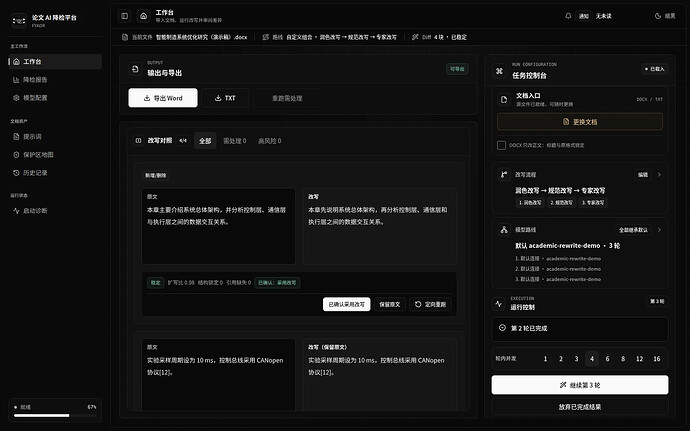Click the 运行控制 activity pulse icon
This screenshot has height=431, width=690.
[x=499, y=303]
